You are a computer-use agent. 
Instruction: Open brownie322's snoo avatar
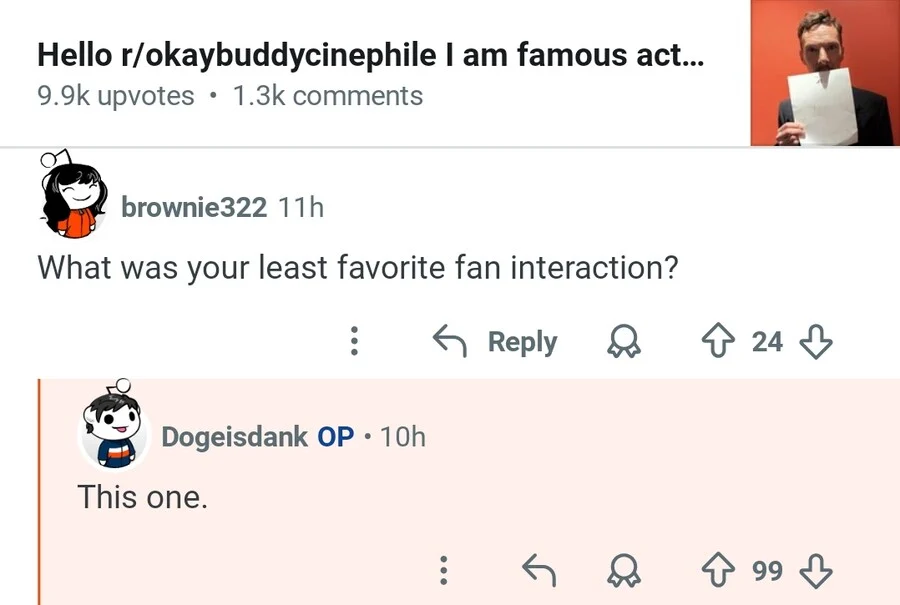[73, 196]
